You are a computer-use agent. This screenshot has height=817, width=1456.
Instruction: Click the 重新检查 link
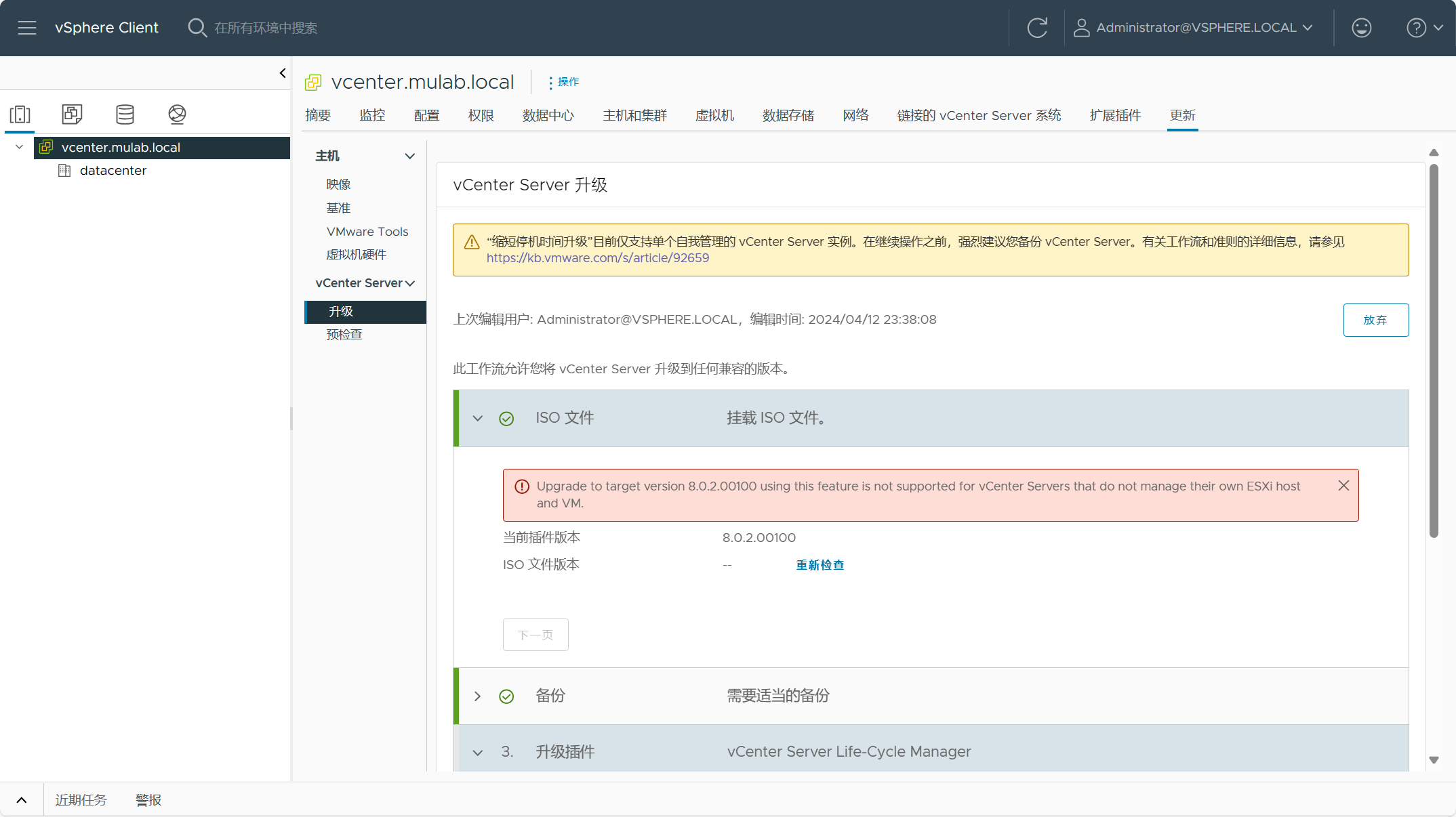coord(820,565)
